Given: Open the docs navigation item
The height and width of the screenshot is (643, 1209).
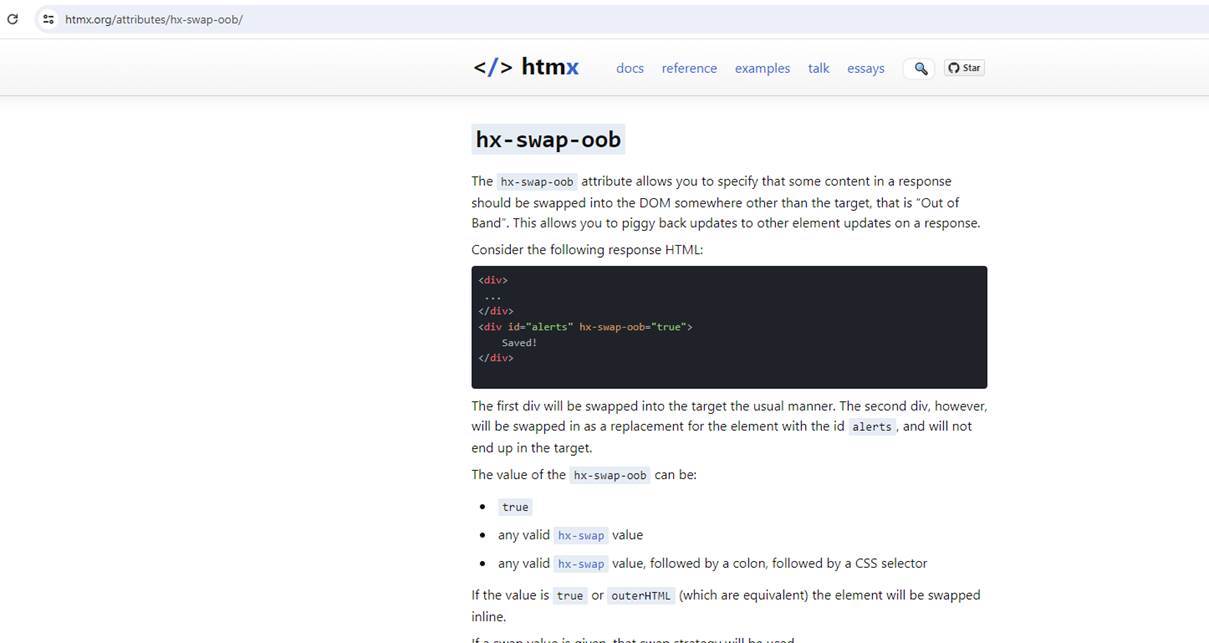Looking at the screenshot, I should point(630,68).
